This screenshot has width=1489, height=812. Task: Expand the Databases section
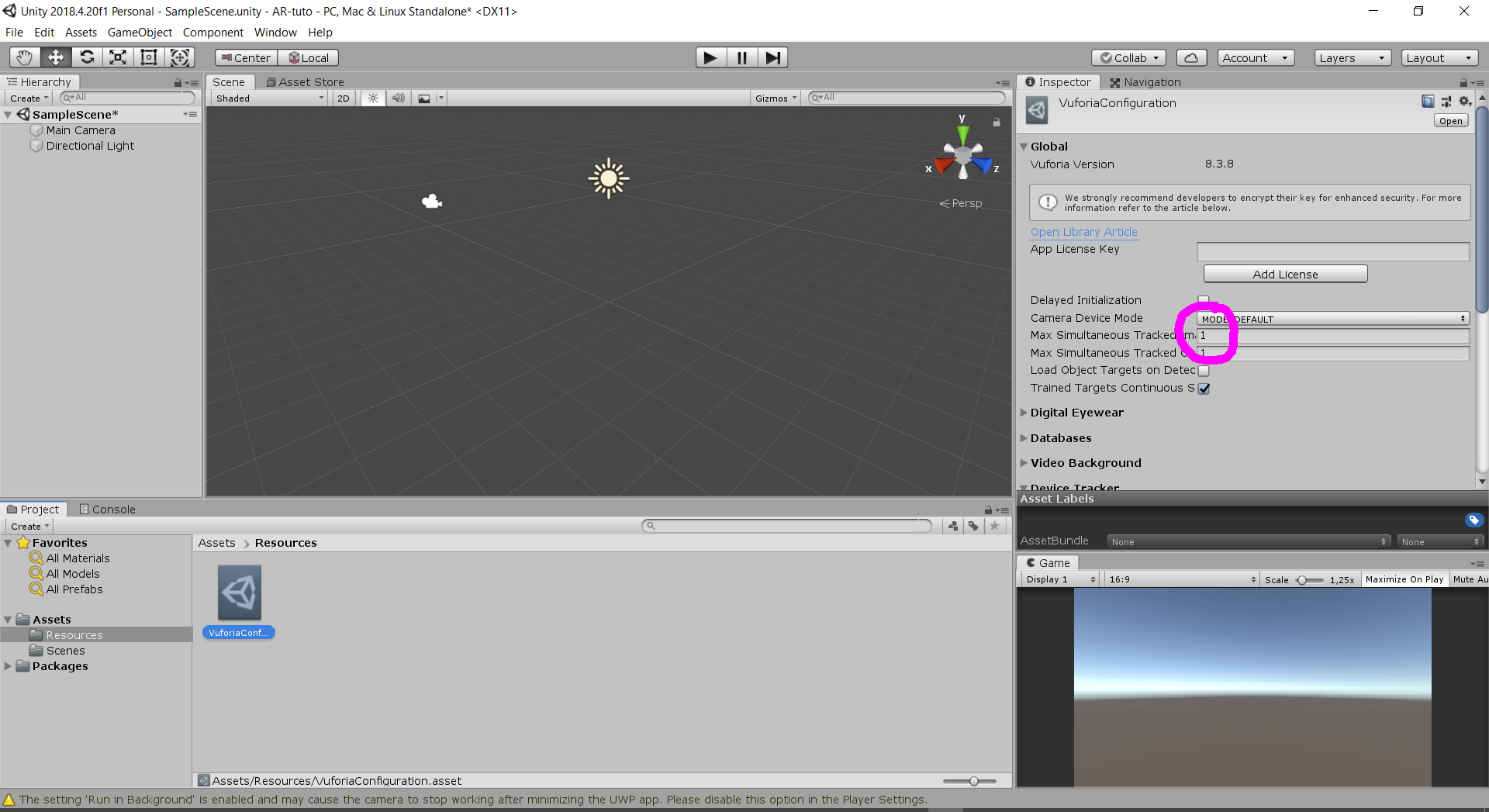(1060, 438)
